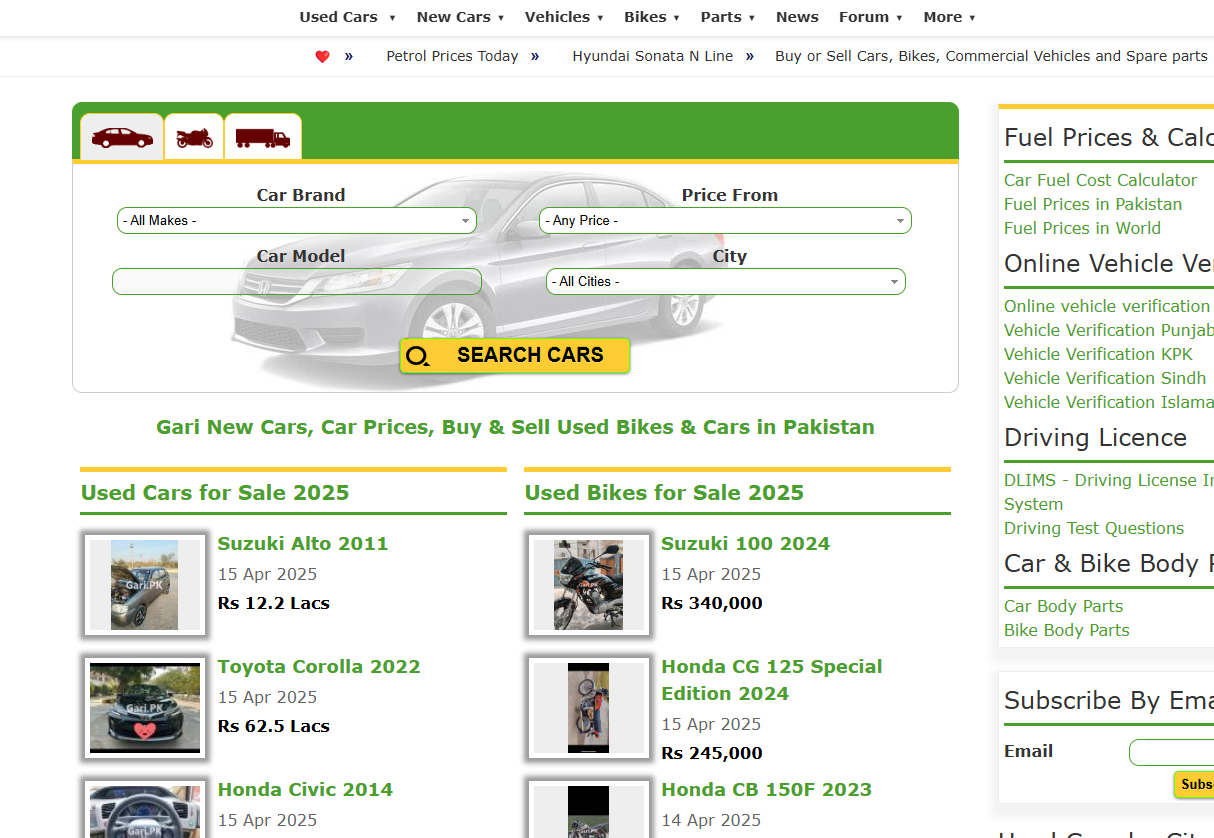Viewport: 1214px width, 838px height.
Task: Click price Rs 340,000
Action: (x=711, y=603)
